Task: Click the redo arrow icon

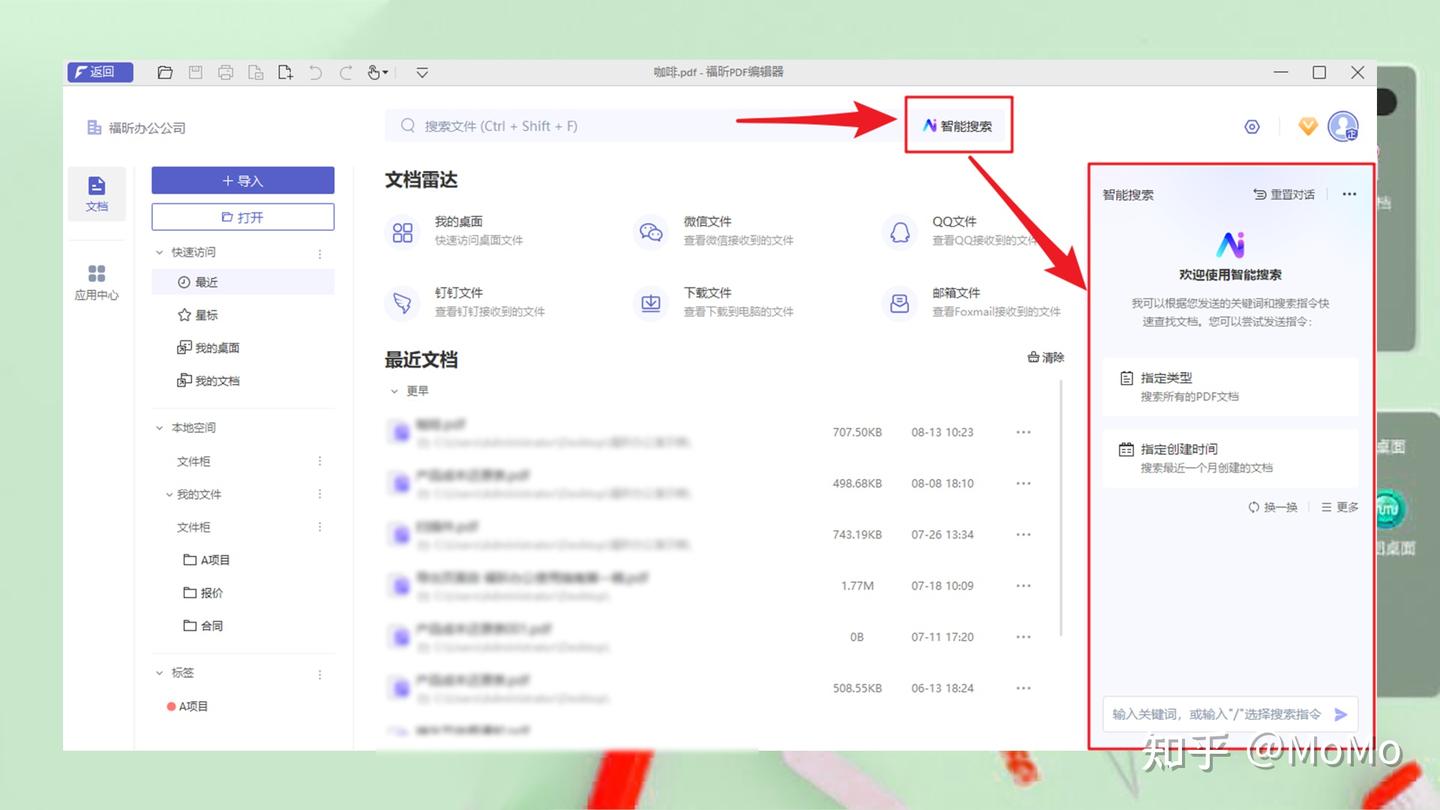Action: click(346, 72)
